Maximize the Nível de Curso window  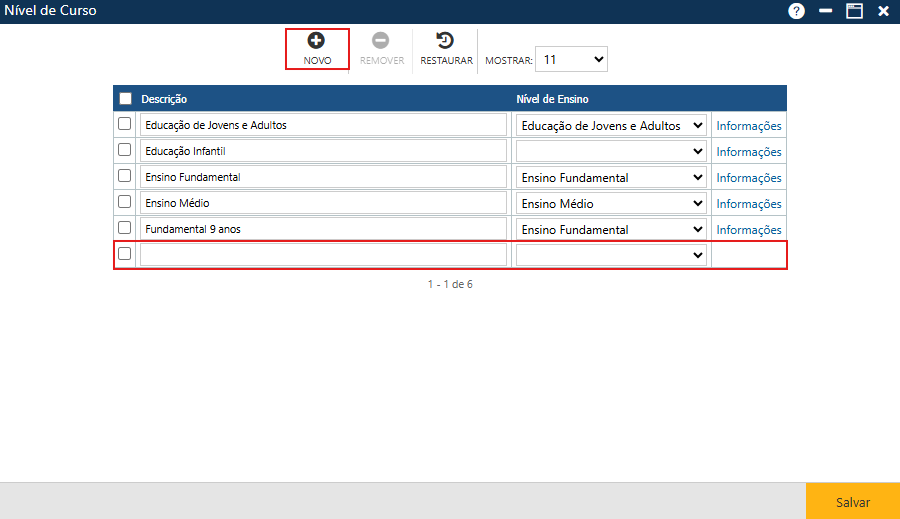[x=854, y=11]
